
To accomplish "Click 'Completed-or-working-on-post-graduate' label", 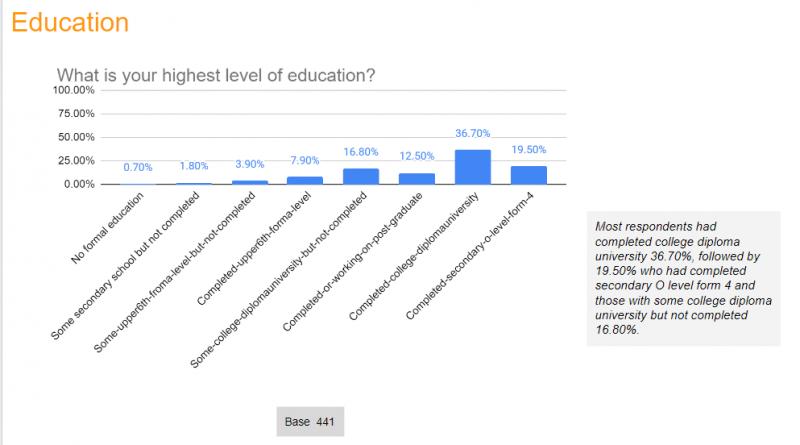I will (x=353, y=262).
